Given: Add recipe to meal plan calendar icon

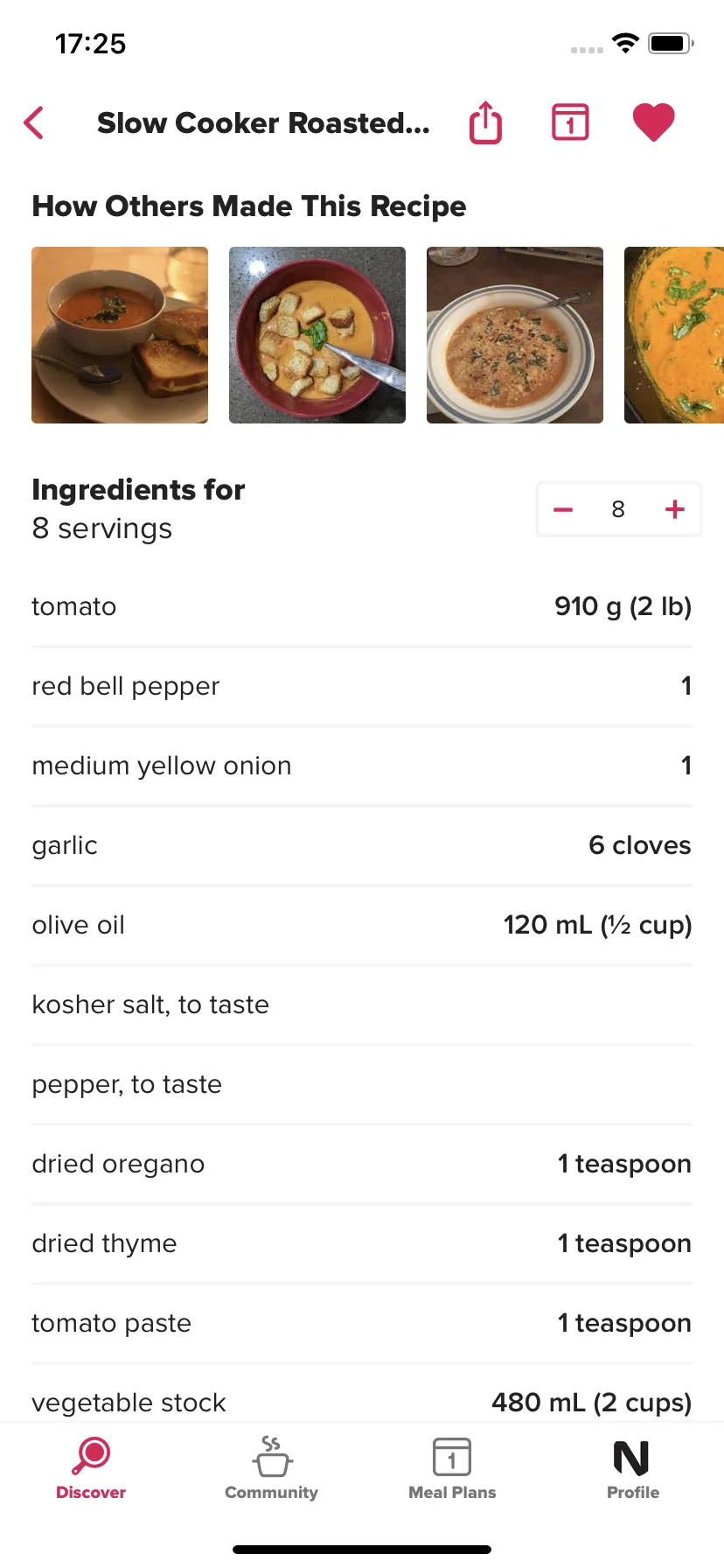Looking at the screenshot, I should click(570, 122).
